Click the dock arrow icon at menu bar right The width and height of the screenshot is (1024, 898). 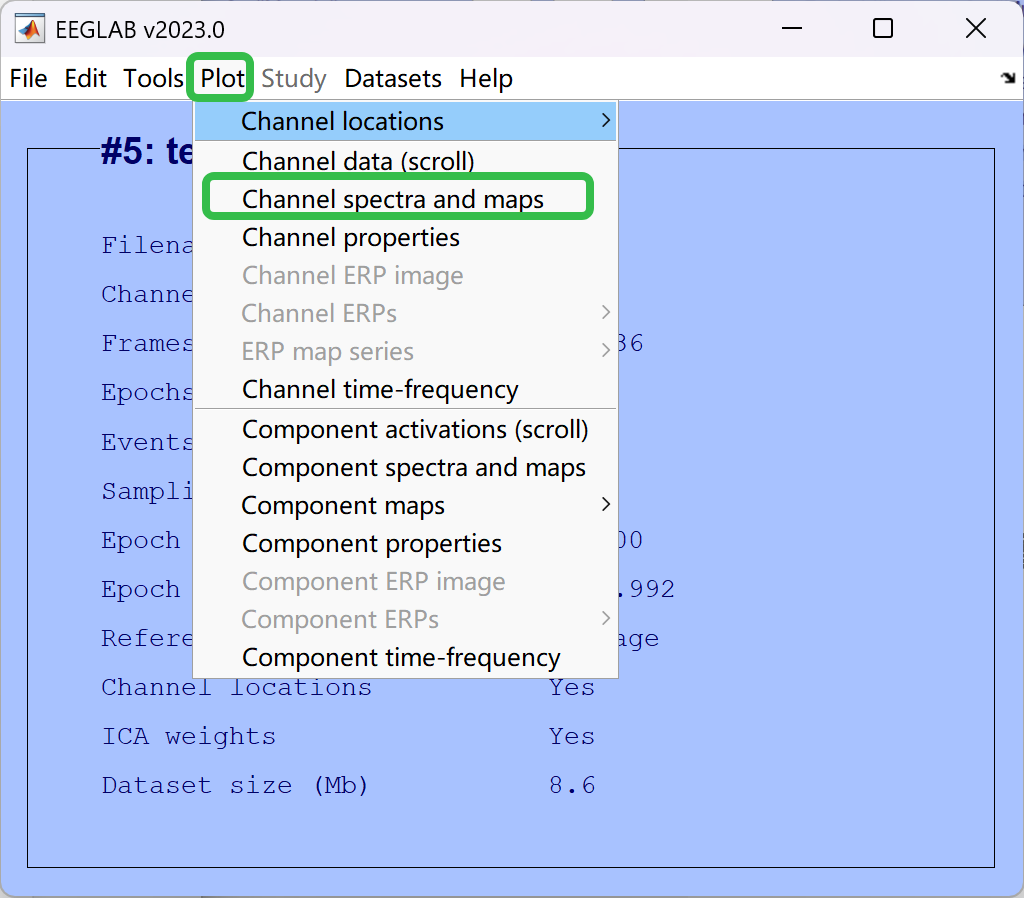(x=1008, y=78)
